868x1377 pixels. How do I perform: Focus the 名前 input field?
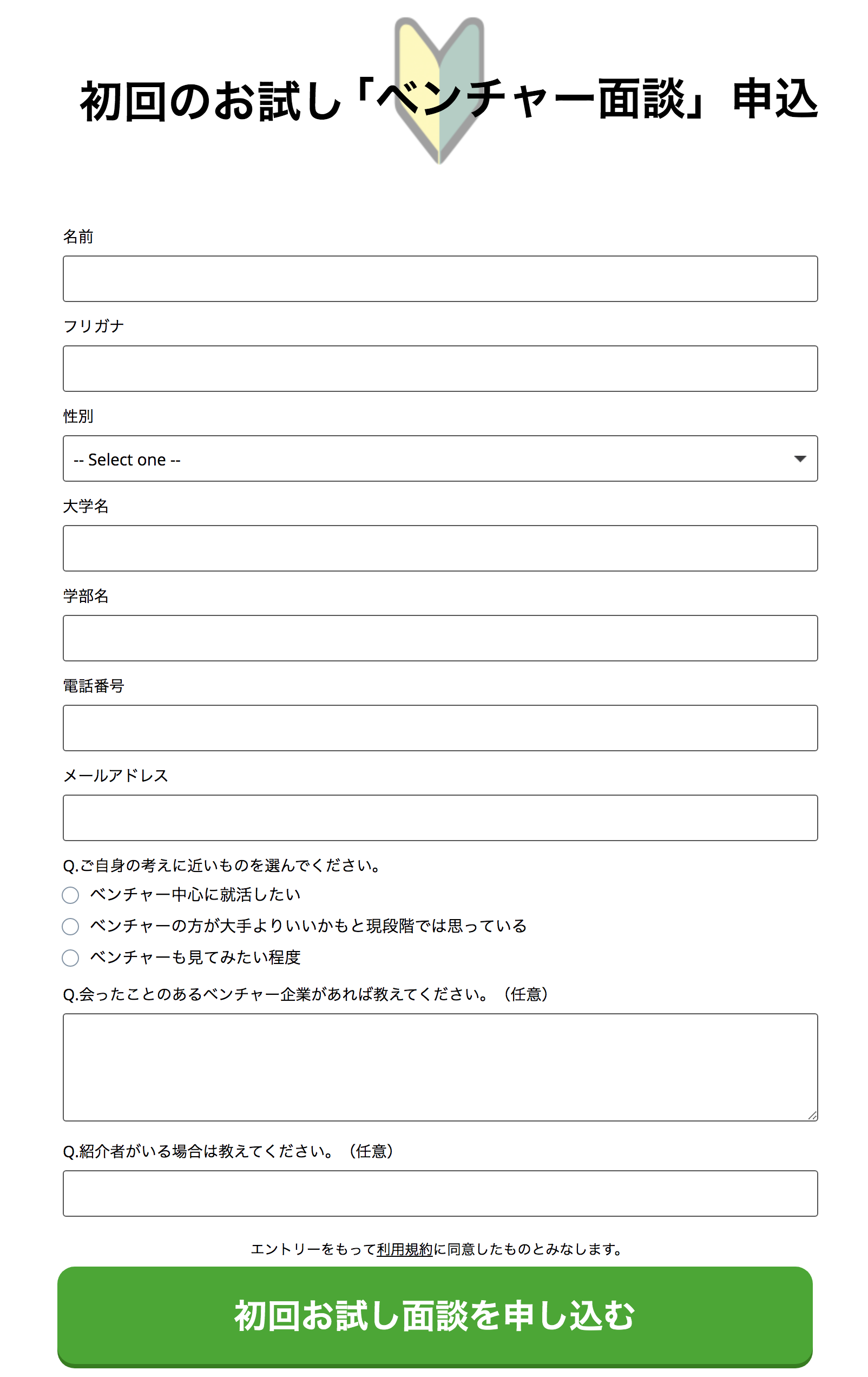[440, 279]
